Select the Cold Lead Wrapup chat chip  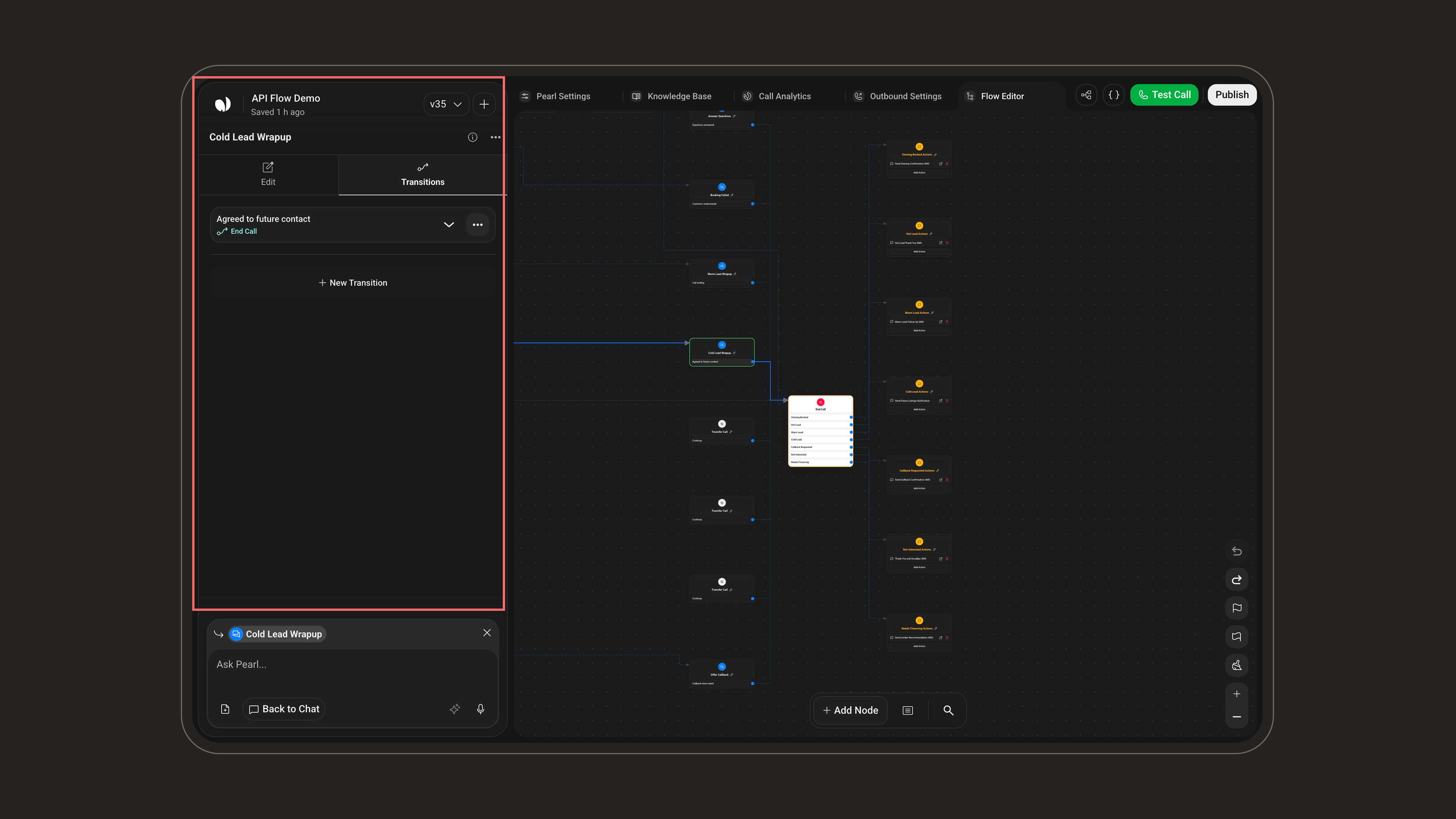(x=277, y=634)
